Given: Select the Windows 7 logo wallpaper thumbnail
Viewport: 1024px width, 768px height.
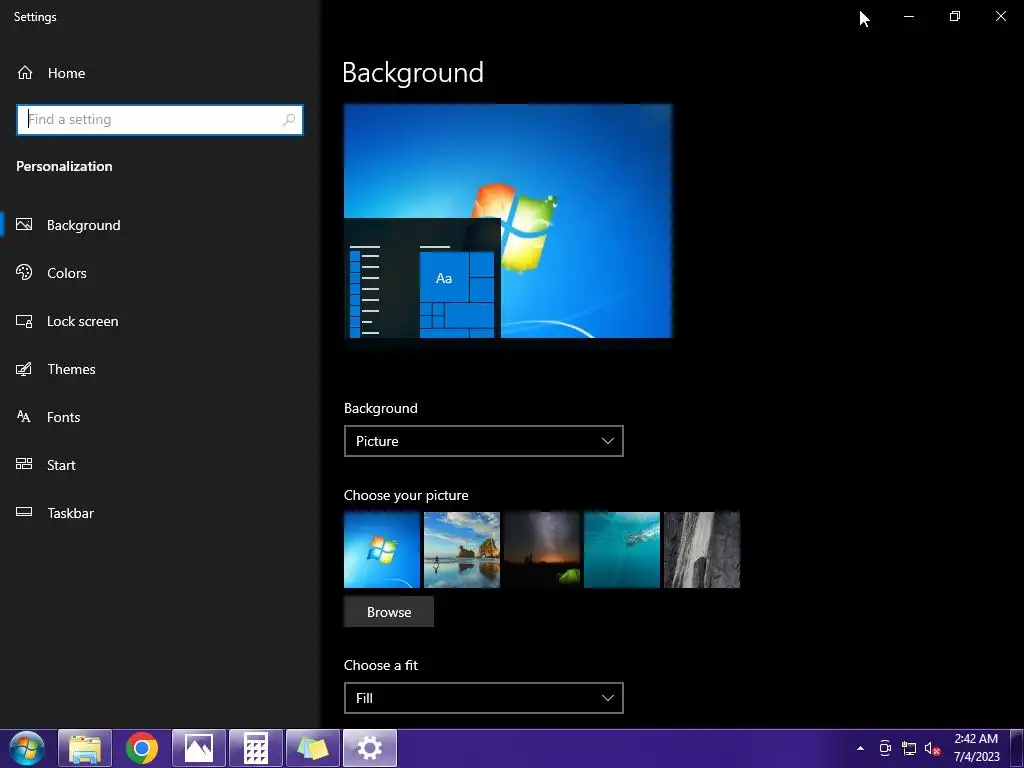Looking at the screenshot, I should click(382, 550).
